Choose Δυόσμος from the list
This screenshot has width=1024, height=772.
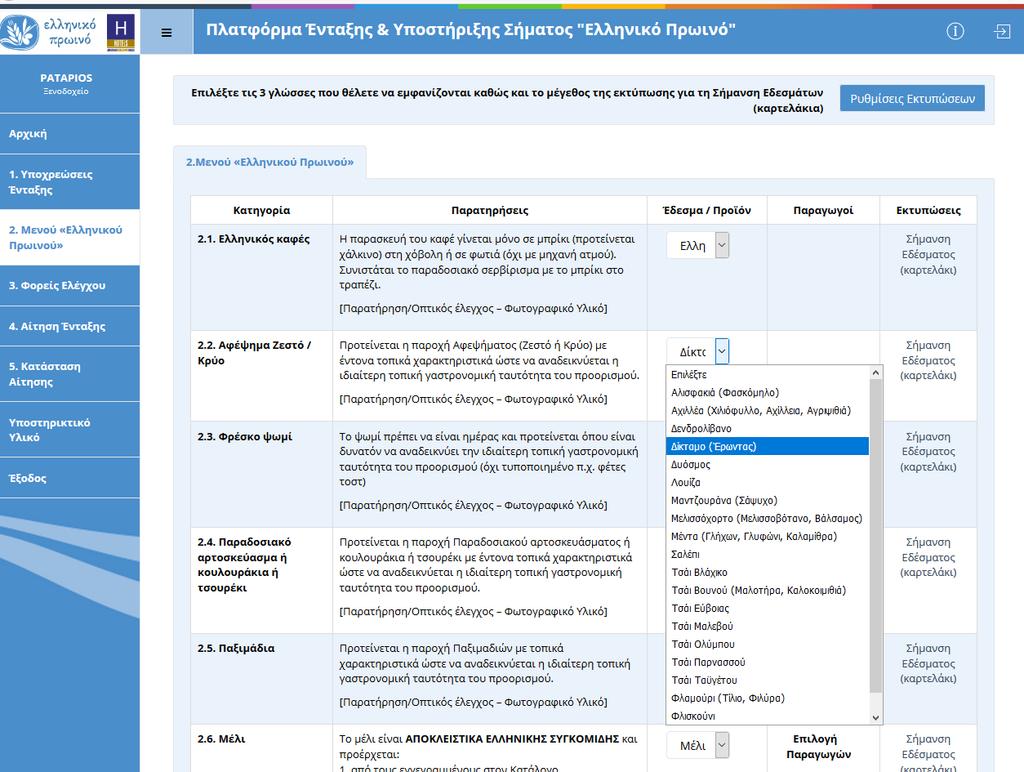click(768, 464)
